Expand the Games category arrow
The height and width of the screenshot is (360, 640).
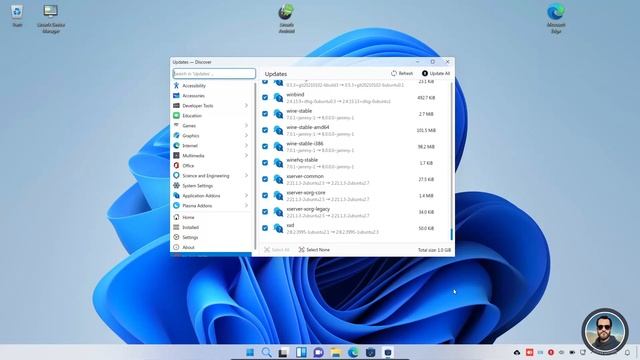tap(246, 126)
